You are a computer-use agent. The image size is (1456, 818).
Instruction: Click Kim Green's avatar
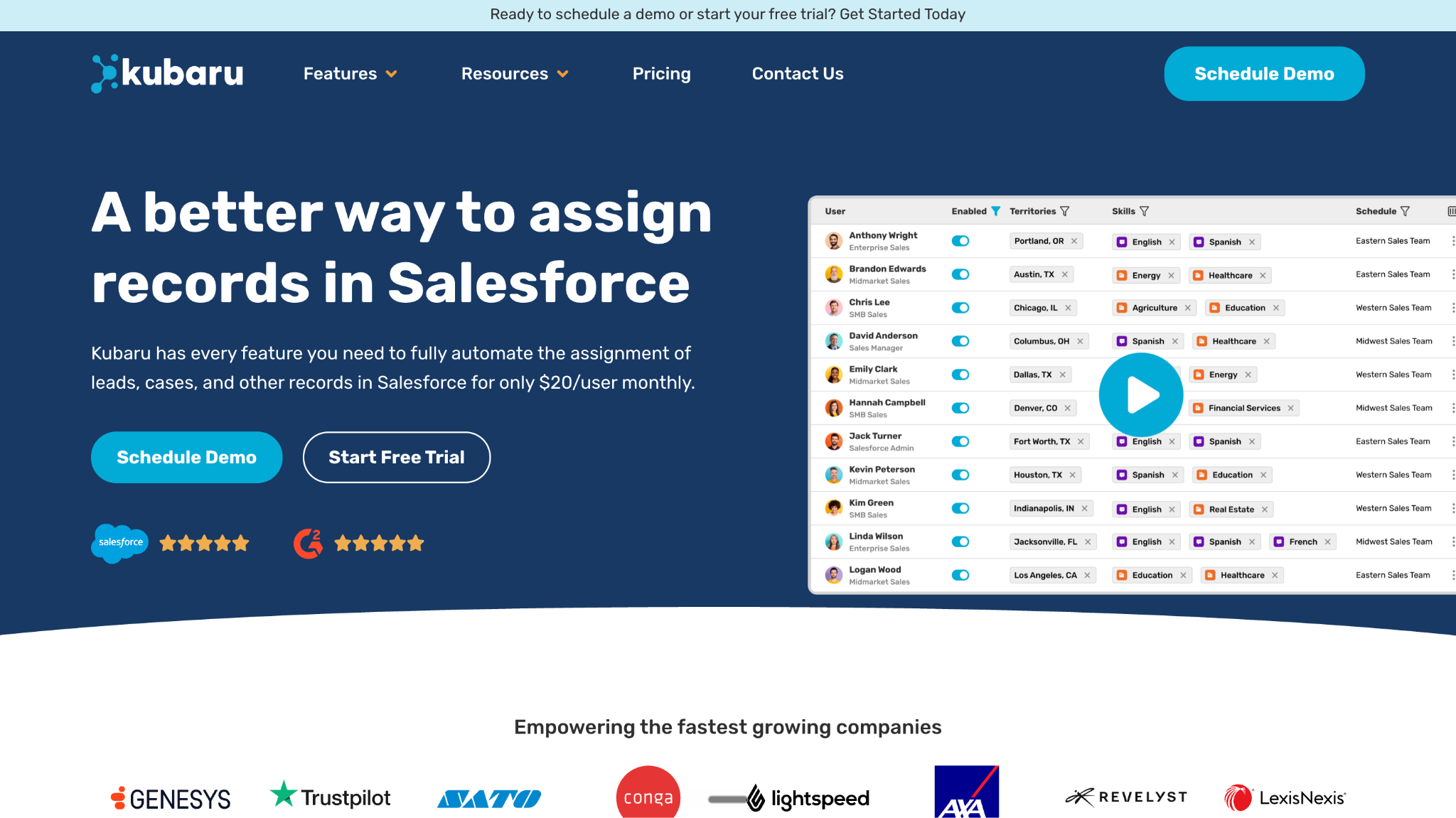[x=833, y=508]
